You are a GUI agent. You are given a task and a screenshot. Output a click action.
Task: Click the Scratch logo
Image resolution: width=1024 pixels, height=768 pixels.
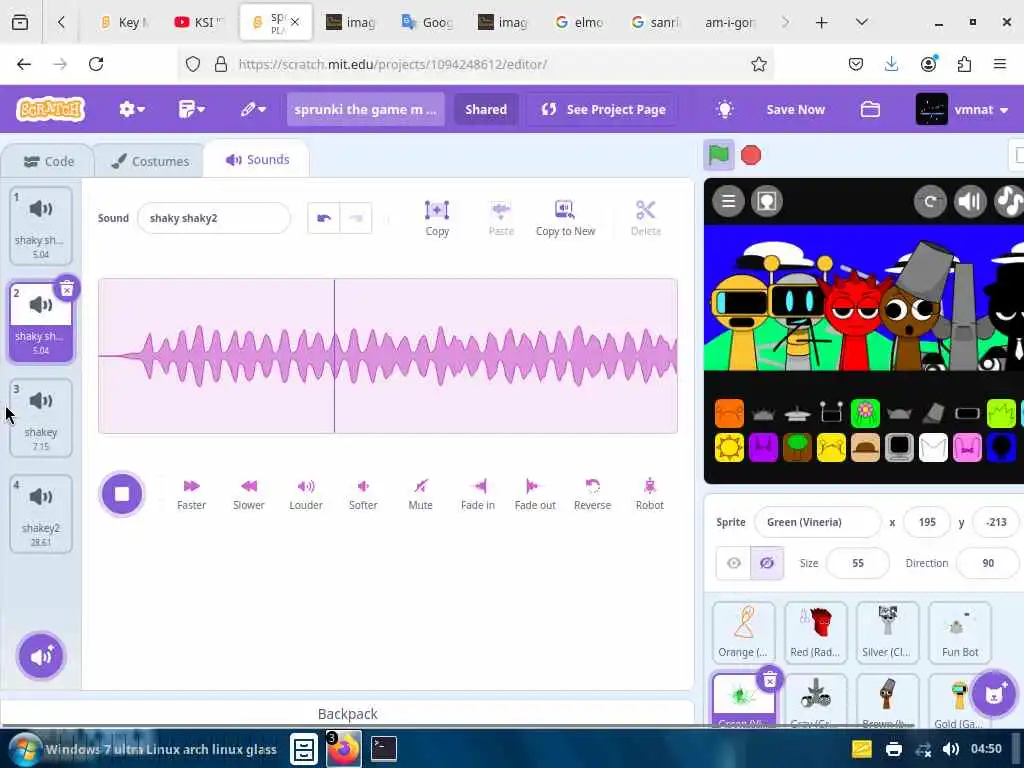tap(51, 109)
